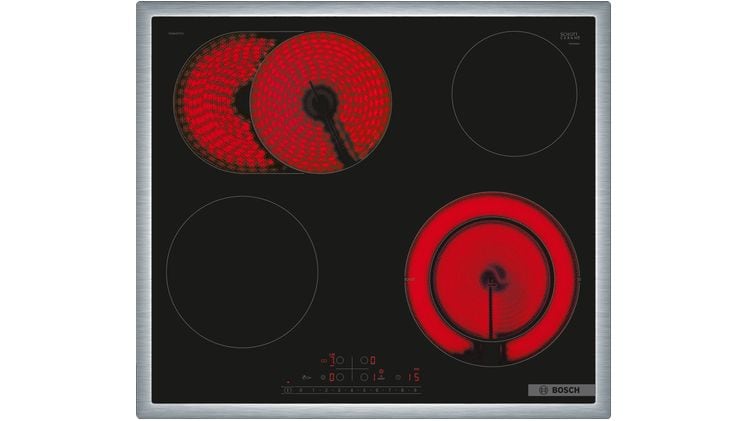
Task: Click the Schott Ceran logo
Action: click(x=570, y=39)
